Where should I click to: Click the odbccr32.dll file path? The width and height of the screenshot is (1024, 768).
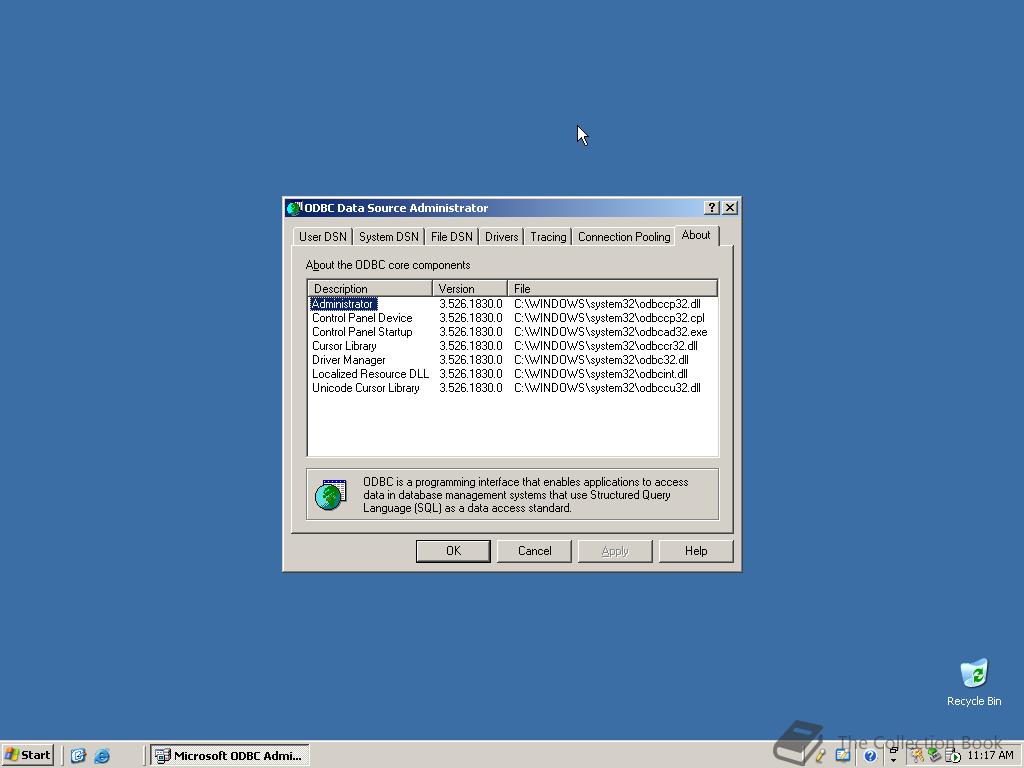point(606,346)
